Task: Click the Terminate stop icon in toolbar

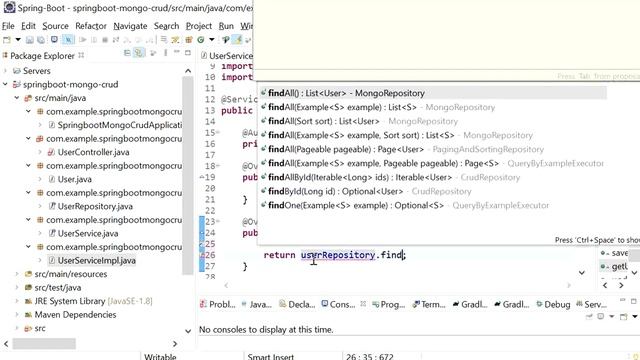Action: pos(105,40)
